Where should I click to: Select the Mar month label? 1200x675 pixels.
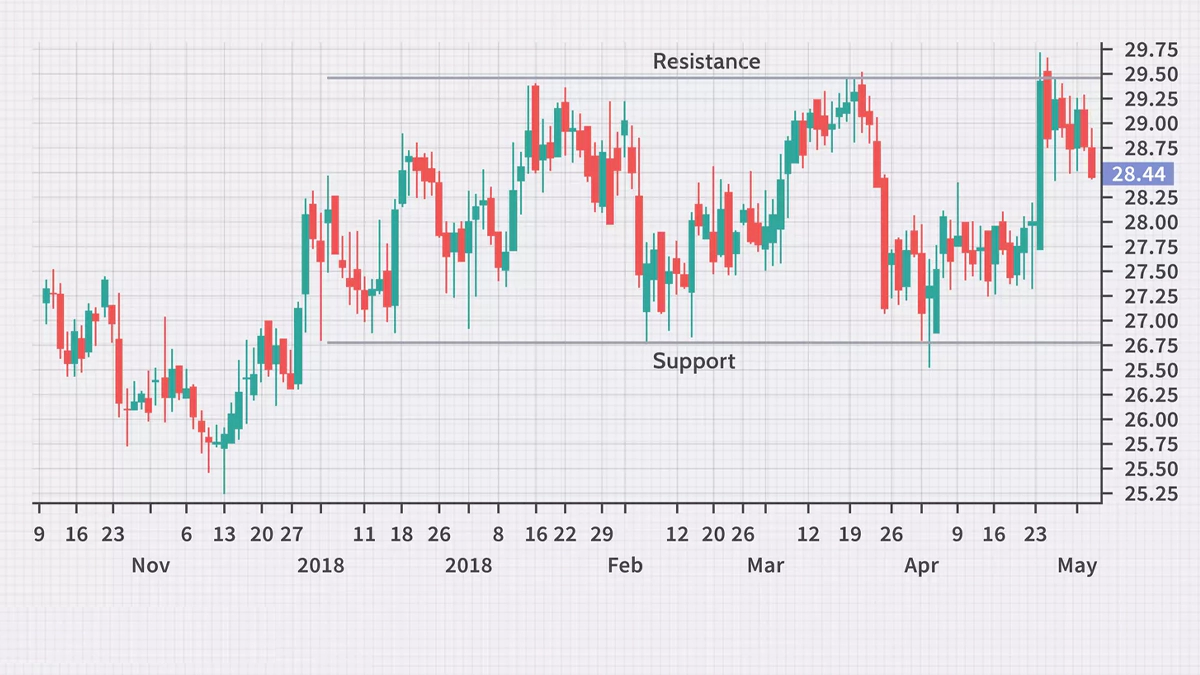(x=765, y=565)
